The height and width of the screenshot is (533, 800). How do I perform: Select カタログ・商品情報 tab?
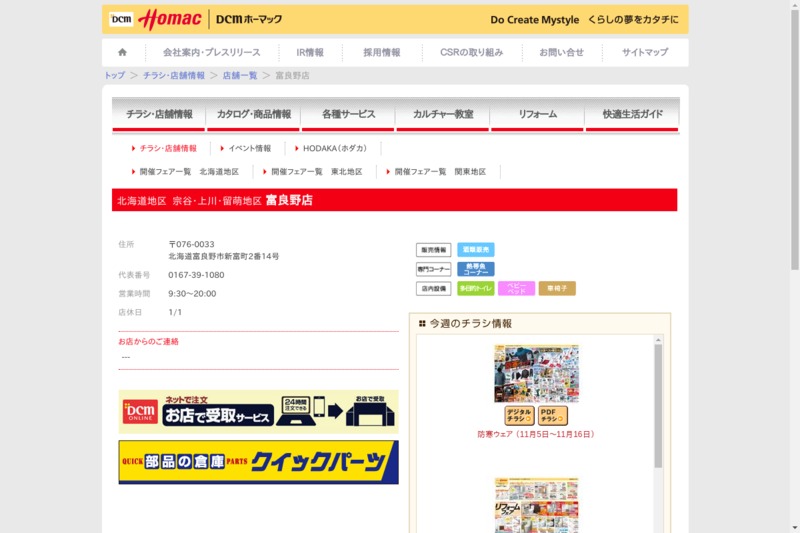254,114
